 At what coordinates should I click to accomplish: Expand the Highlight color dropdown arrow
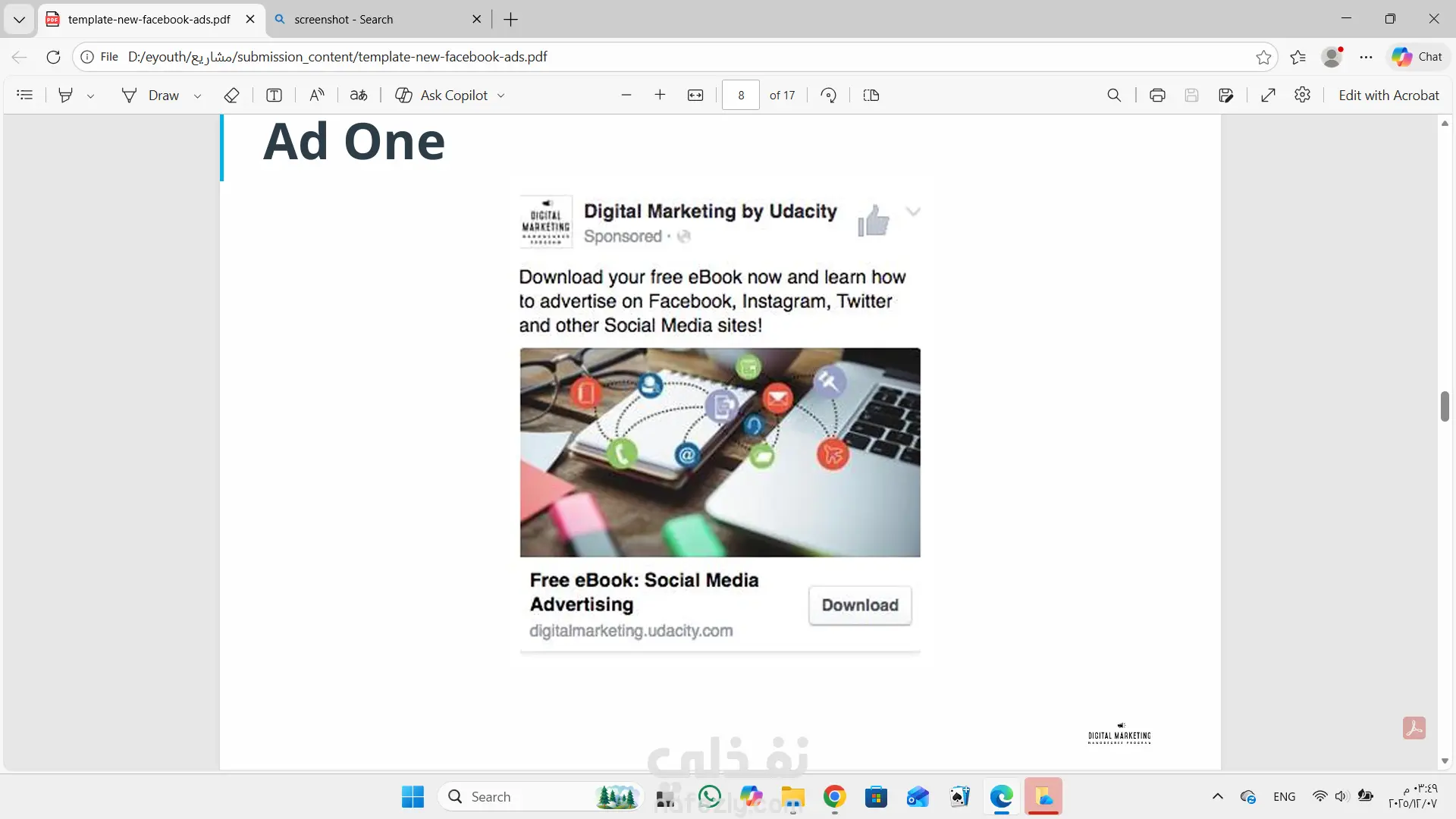[x=91, y=96]
